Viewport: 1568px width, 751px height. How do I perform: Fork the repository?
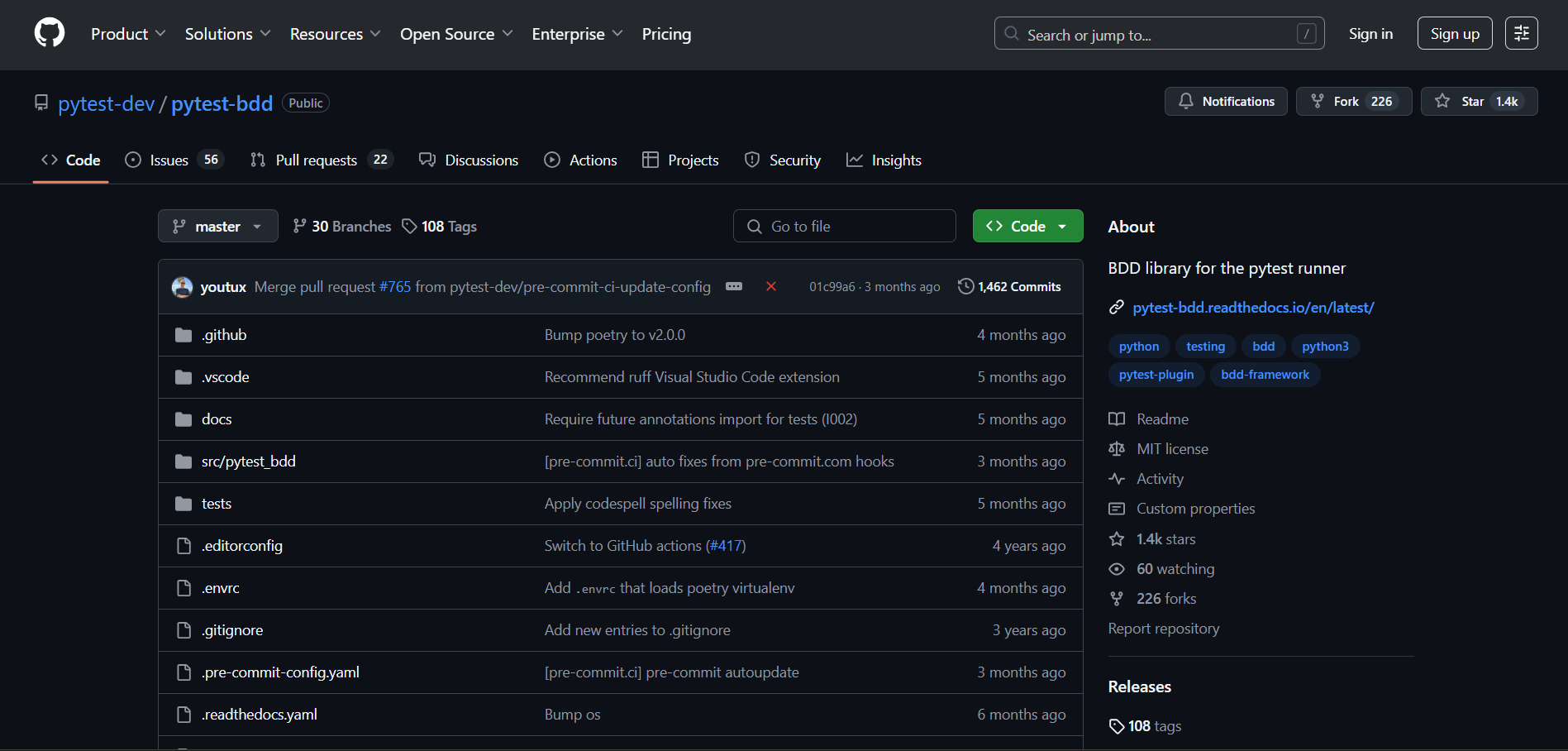1353,102
